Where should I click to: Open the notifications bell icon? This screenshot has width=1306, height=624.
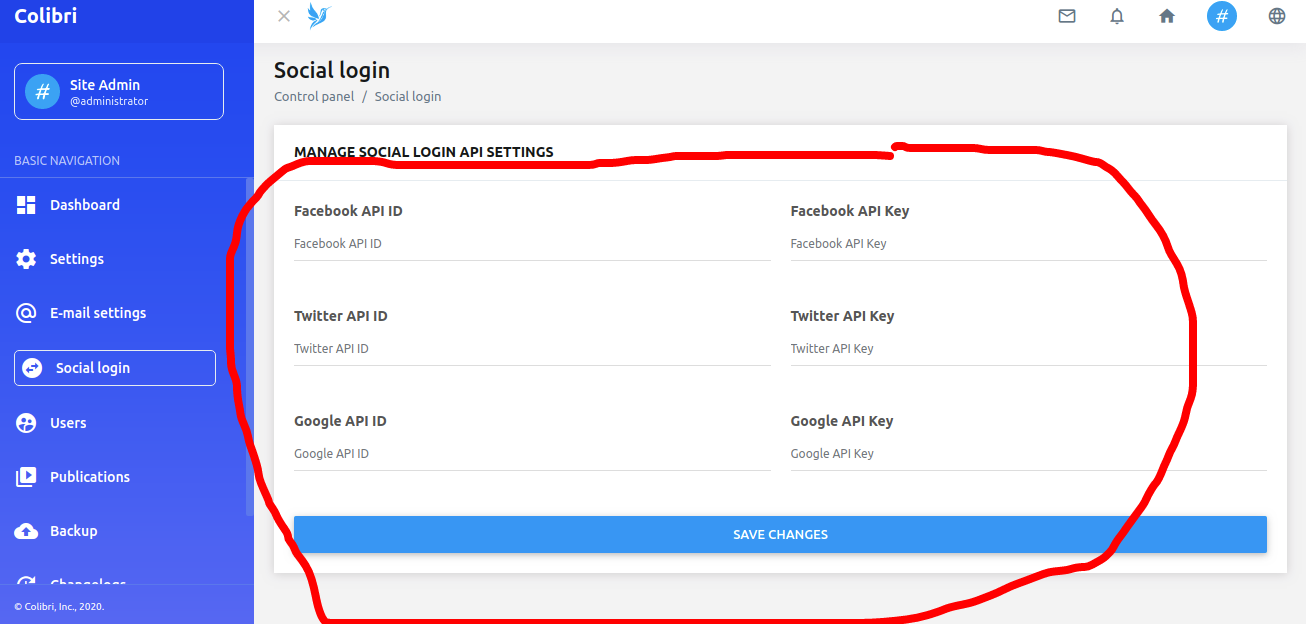click(1117, 16)
